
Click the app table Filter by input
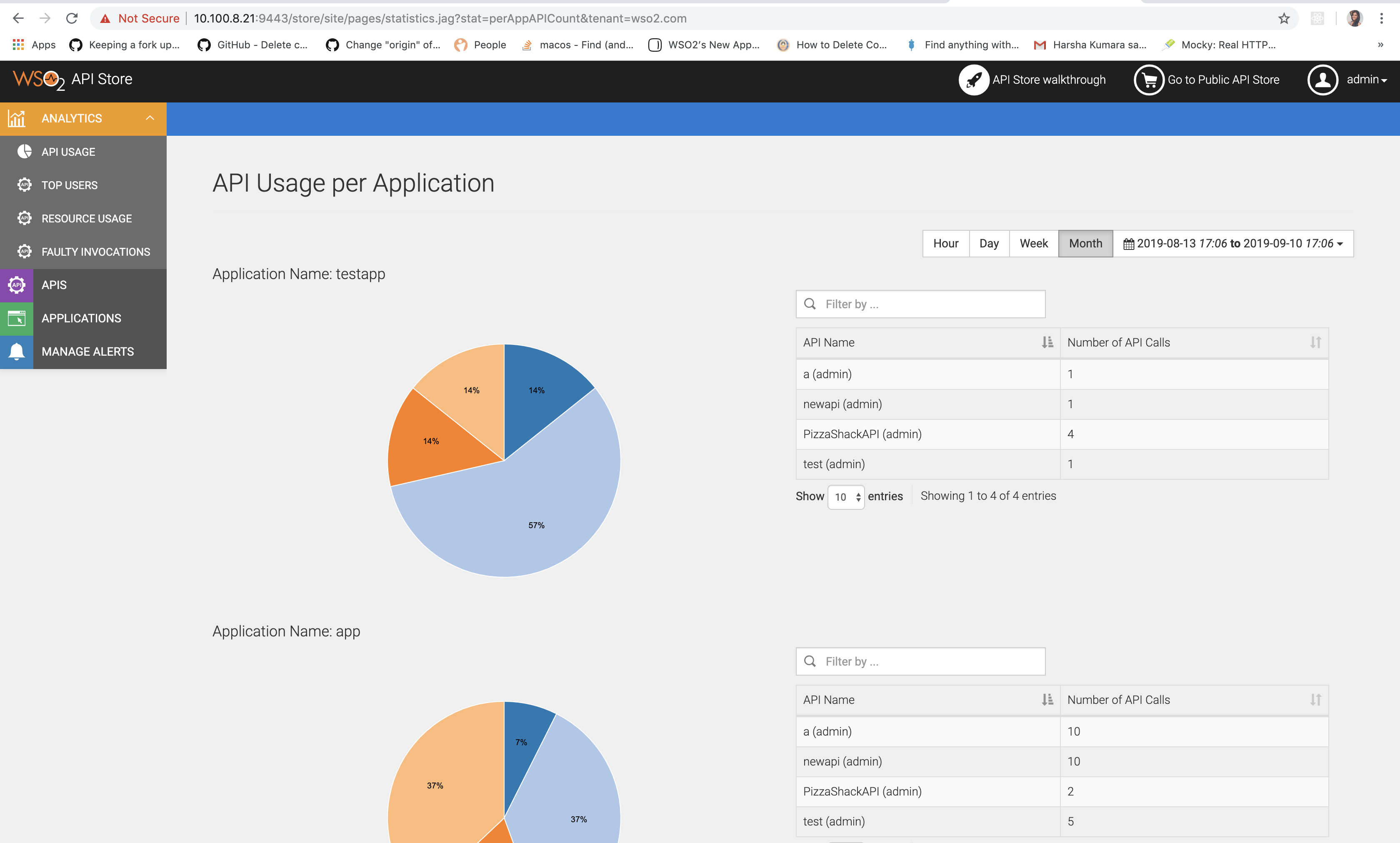920,661
